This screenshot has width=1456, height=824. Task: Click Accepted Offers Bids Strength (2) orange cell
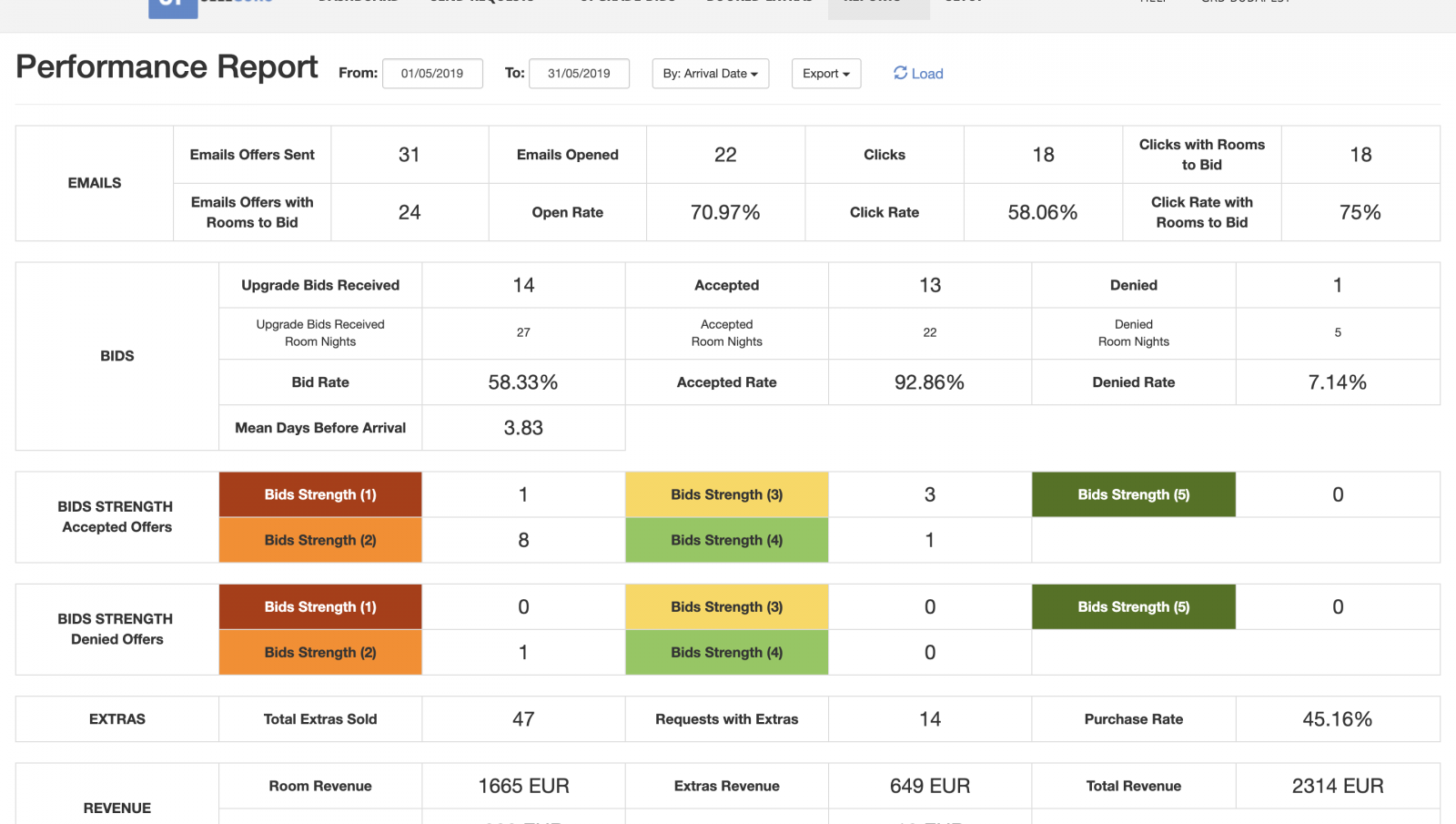click(x=320, y=540)
